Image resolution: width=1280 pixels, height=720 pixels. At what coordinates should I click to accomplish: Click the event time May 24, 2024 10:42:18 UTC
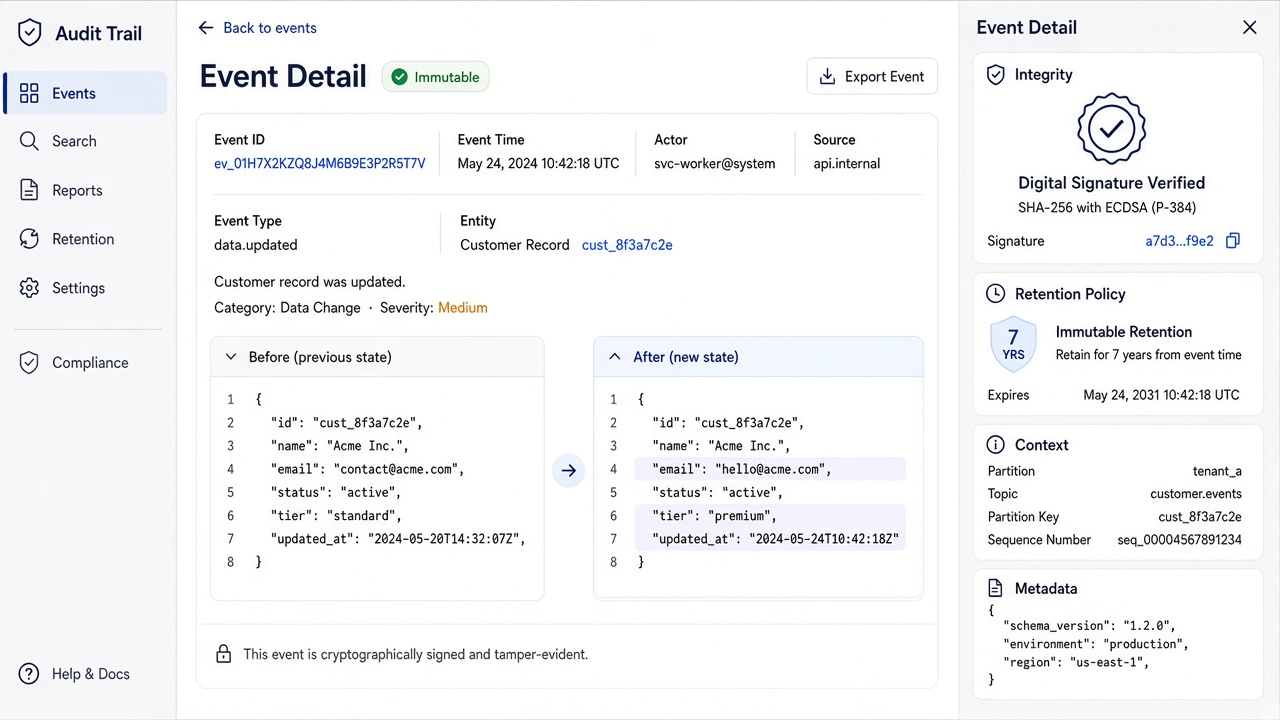538,164
